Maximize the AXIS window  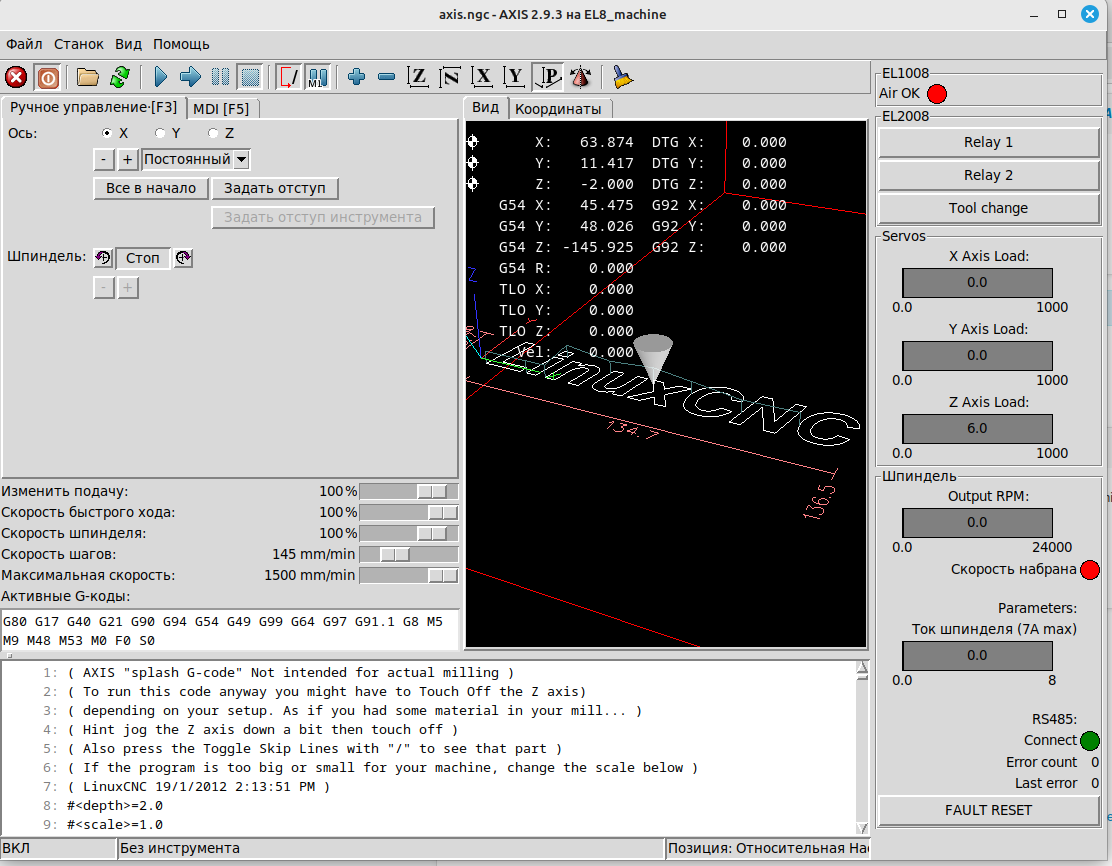coord(1062,14)
